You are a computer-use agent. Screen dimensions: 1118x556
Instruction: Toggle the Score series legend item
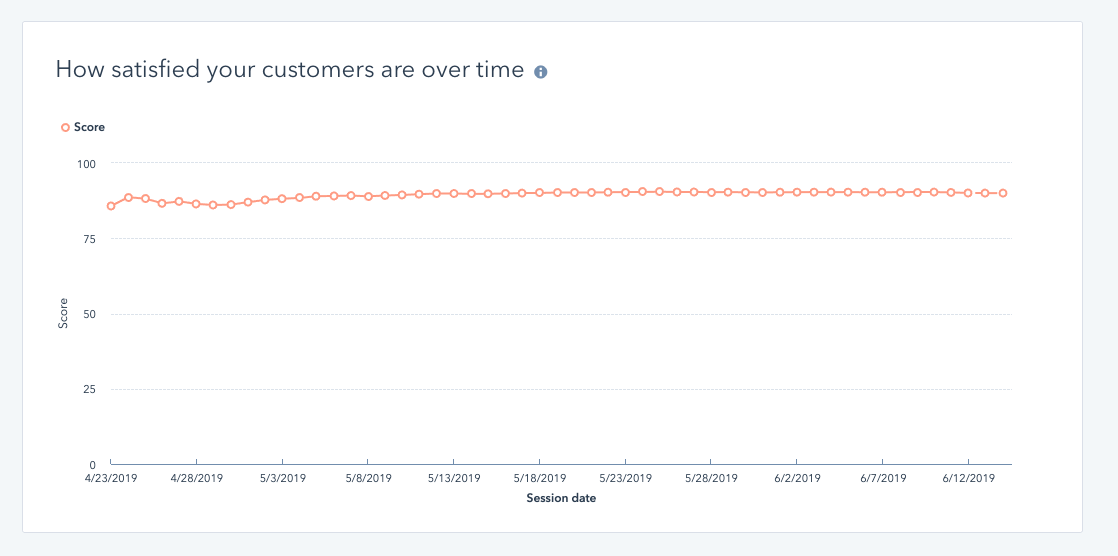tap(83, 127)
